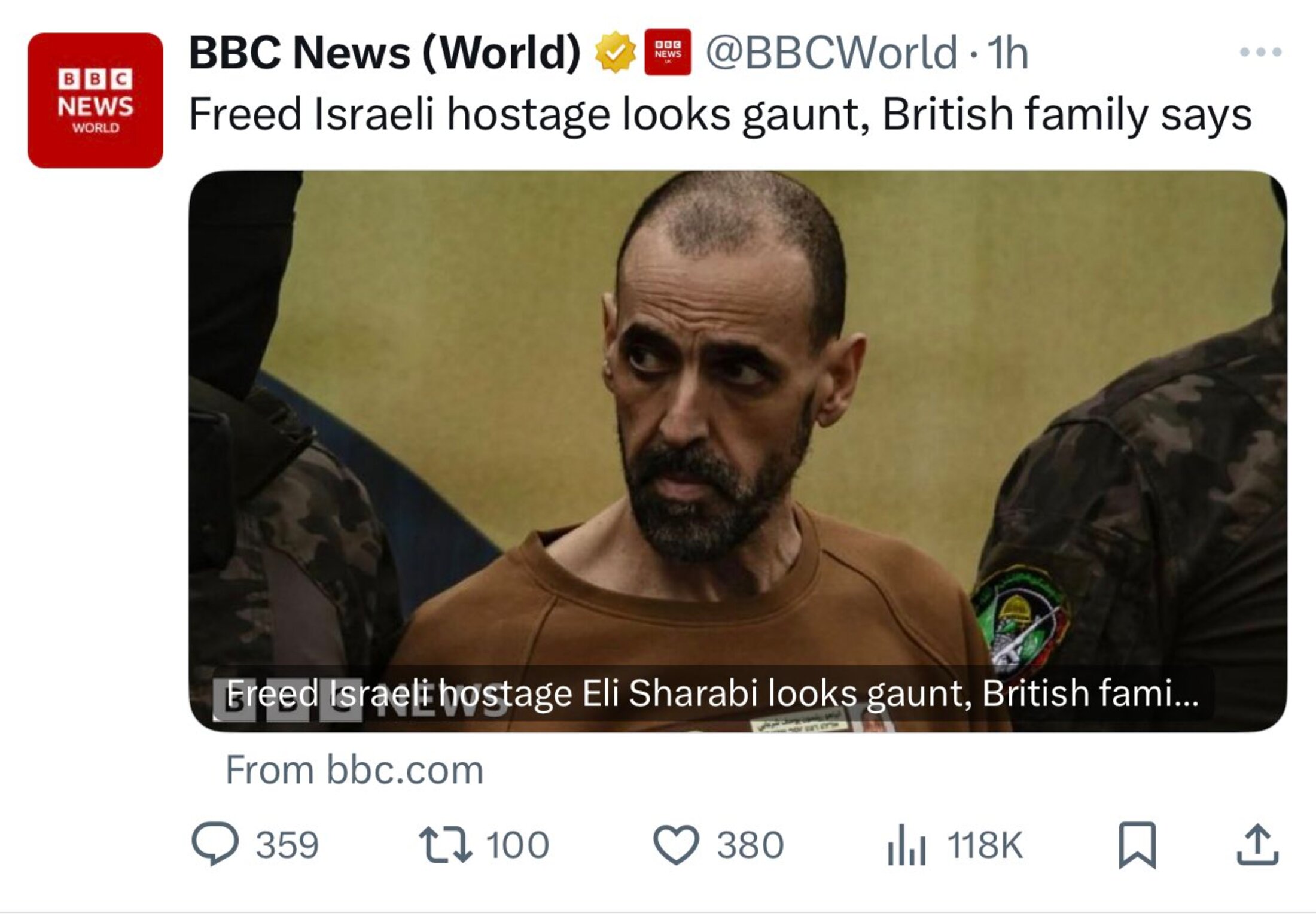Screen dimensions: 1316x916
Task: Like the post with the heart icon
Action: coord(676,845)
